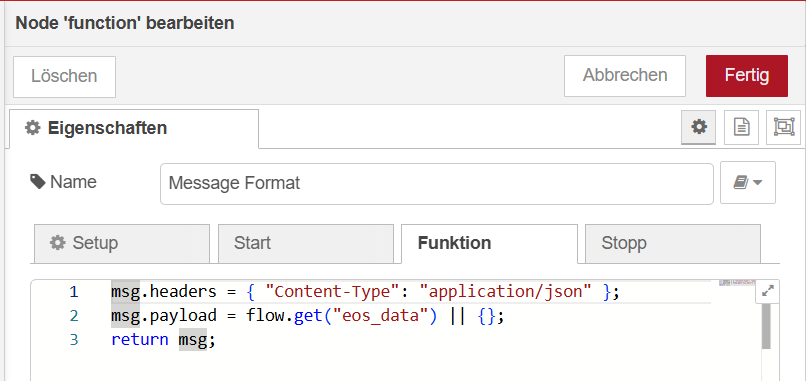The width and height of the screenshot is (806, 381).
Task: Click code line 2 with msg.payload
Action: point(308,316)
